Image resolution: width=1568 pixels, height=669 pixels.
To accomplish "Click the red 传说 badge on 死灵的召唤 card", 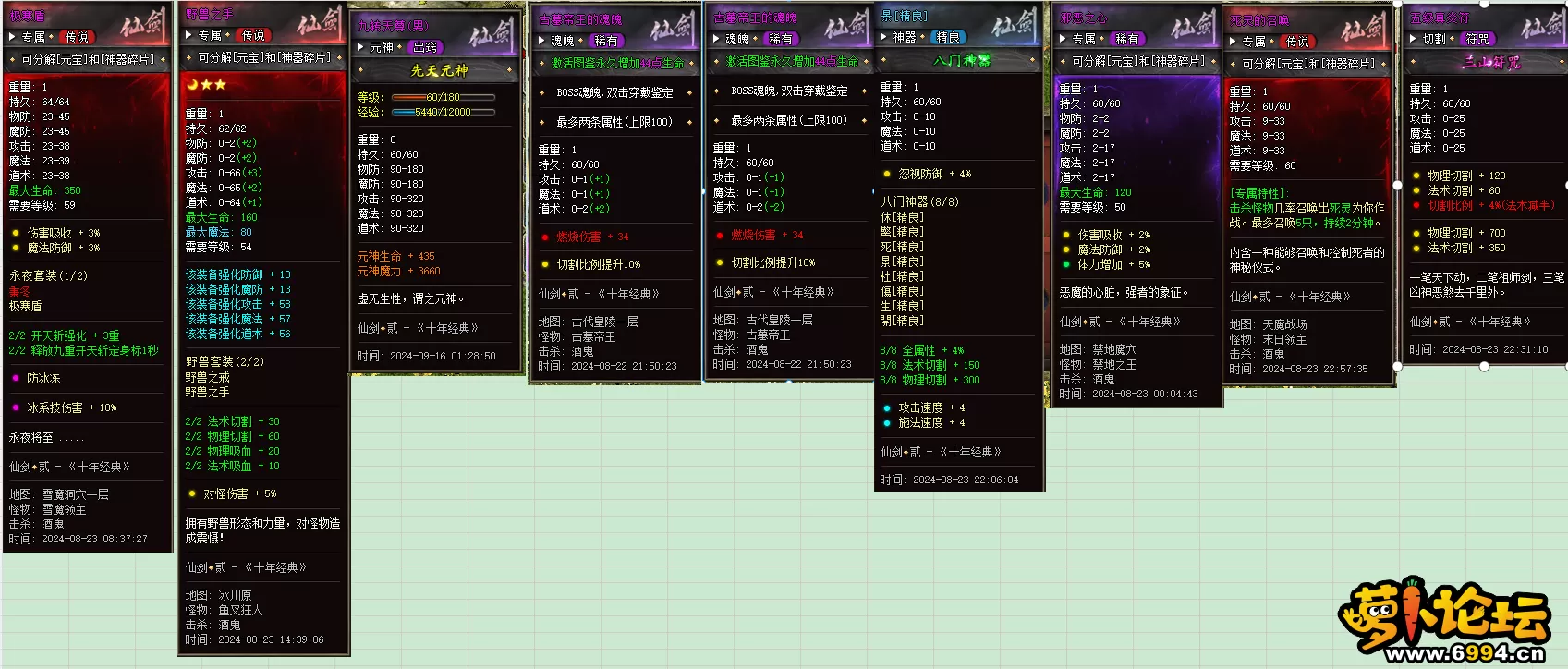I will pyautogui.click(x=1296, y=42).
